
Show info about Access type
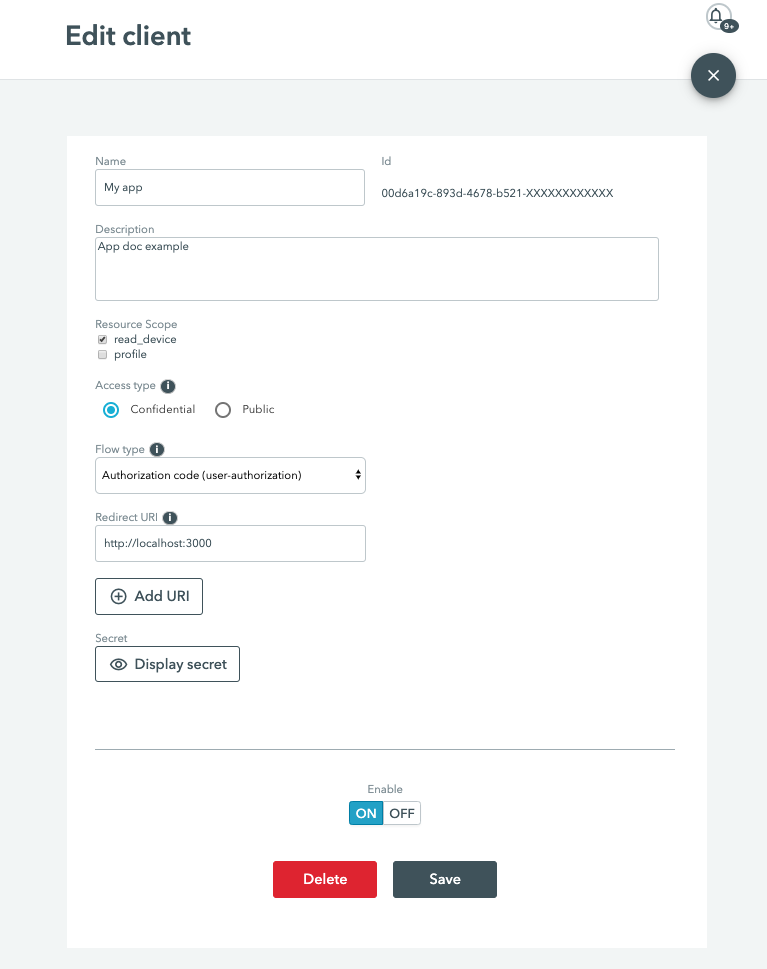[x=168, y=386]
